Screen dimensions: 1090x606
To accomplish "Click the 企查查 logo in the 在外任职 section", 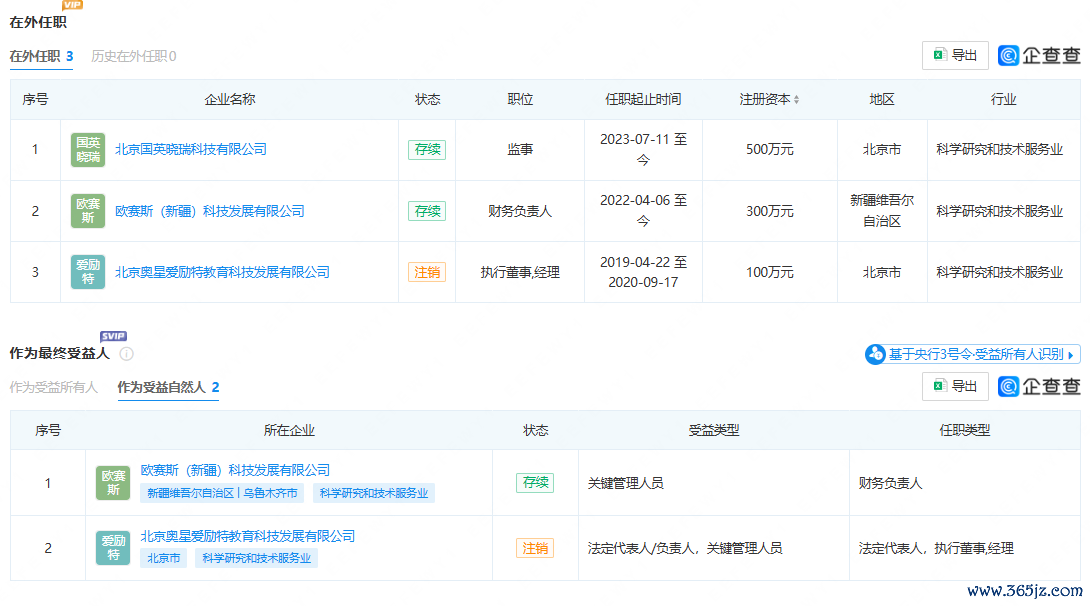I will (x=1039, y=56).
